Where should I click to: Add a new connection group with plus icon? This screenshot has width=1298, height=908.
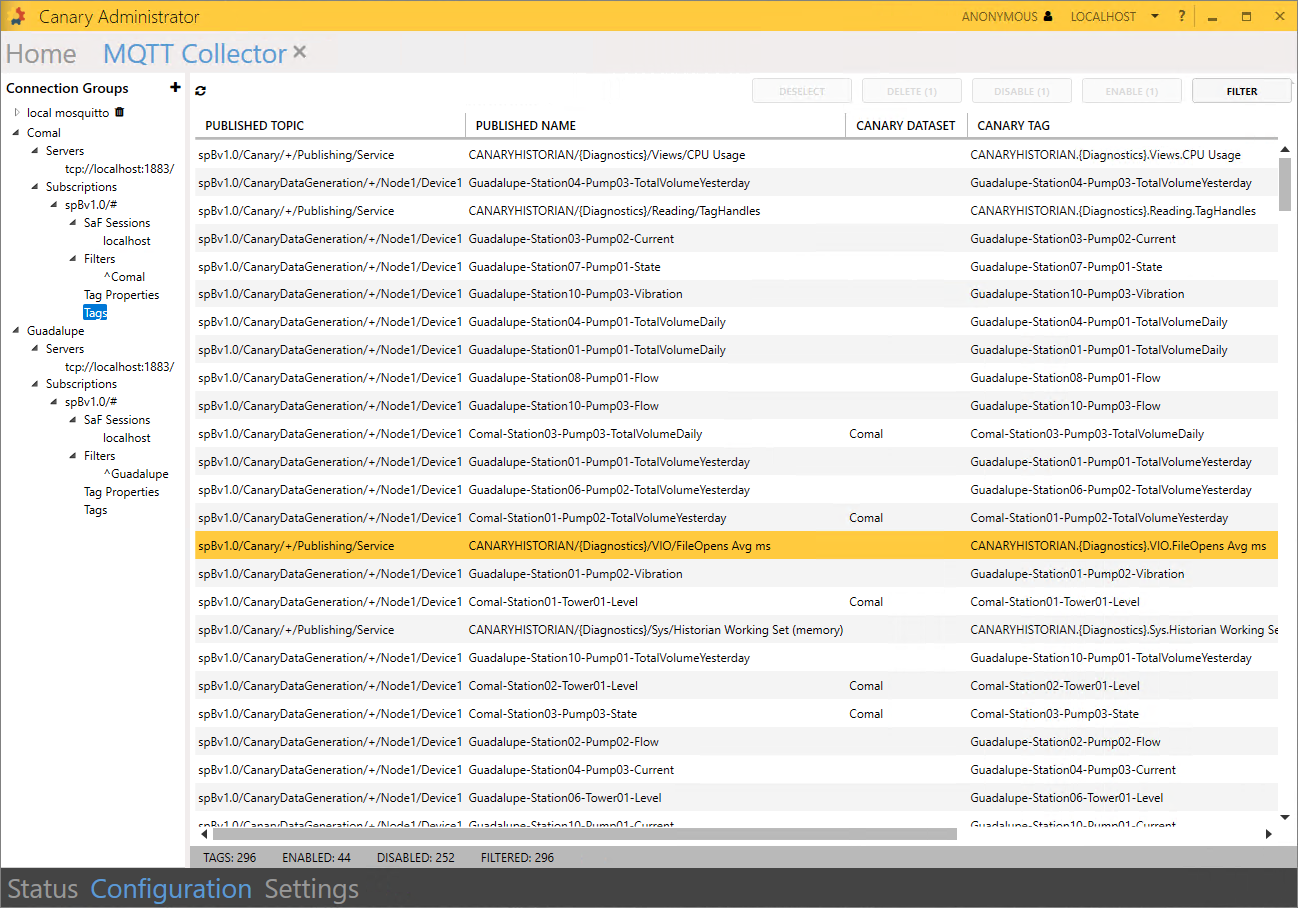coord(176,88)
